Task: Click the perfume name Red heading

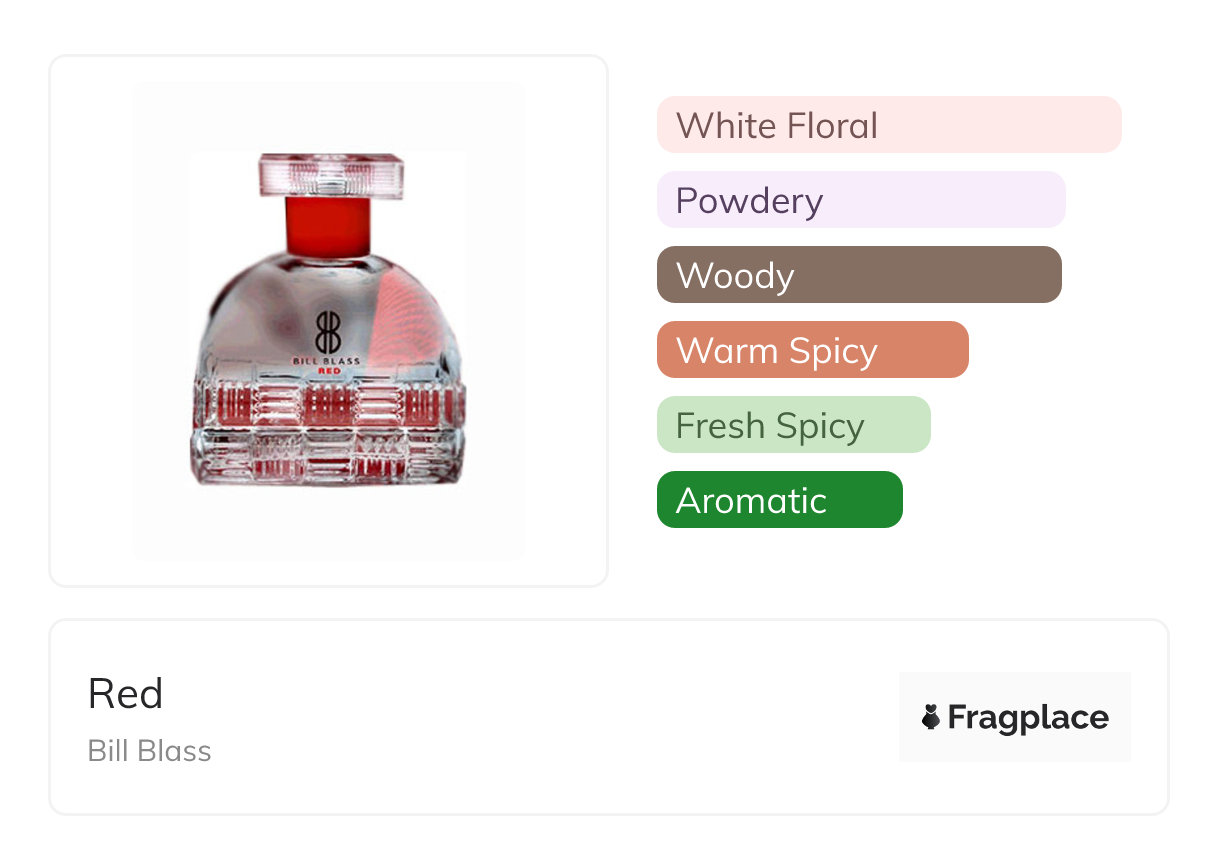Action: click(x=125, y=693)
